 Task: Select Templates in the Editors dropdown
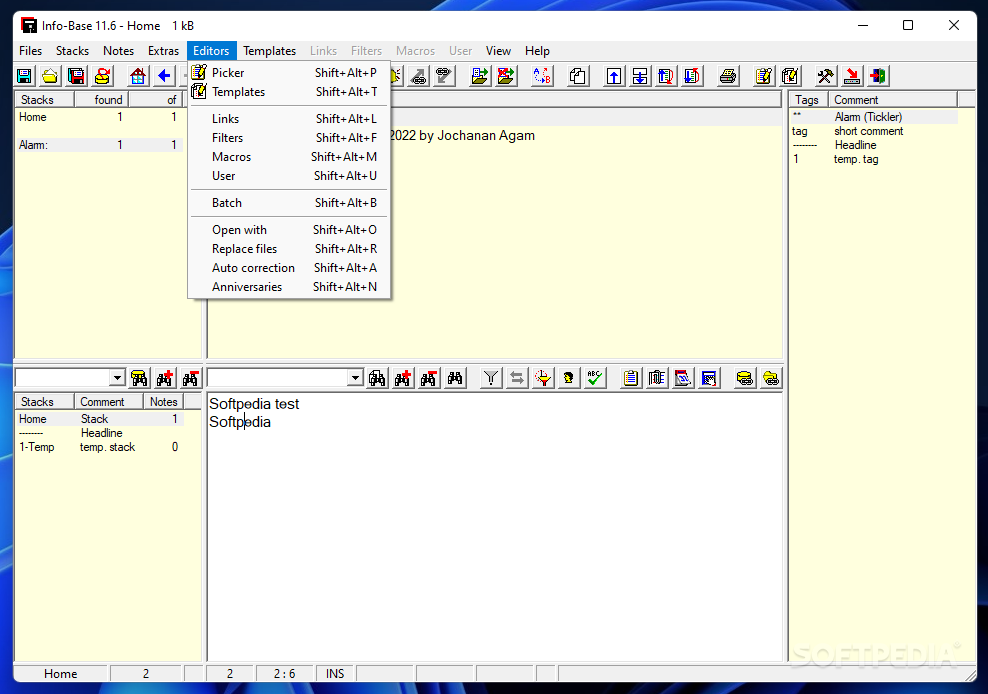pyautogui.click(x=289, y=91)
